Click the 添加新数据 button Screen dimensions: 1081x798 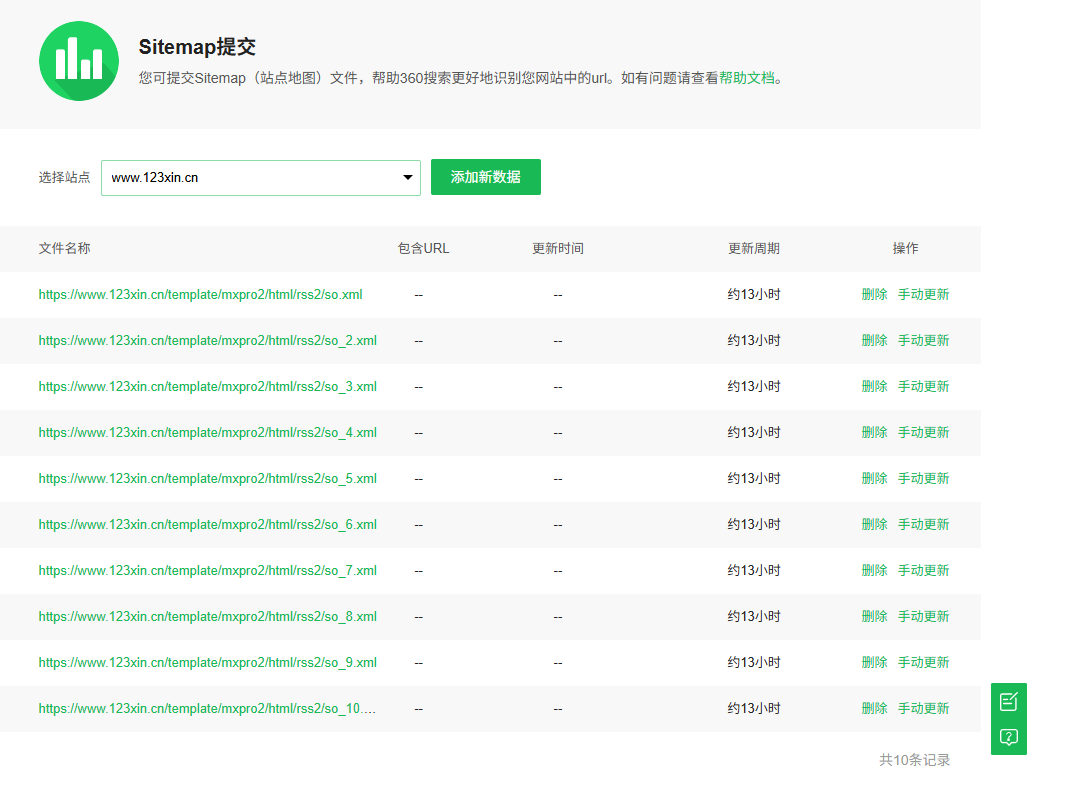485,177
